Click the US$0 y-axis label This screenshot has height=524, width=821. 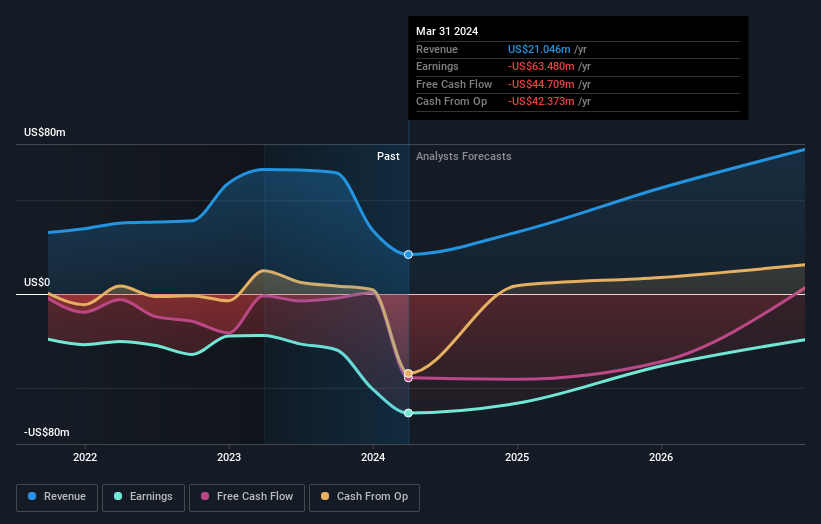(37, 283)
